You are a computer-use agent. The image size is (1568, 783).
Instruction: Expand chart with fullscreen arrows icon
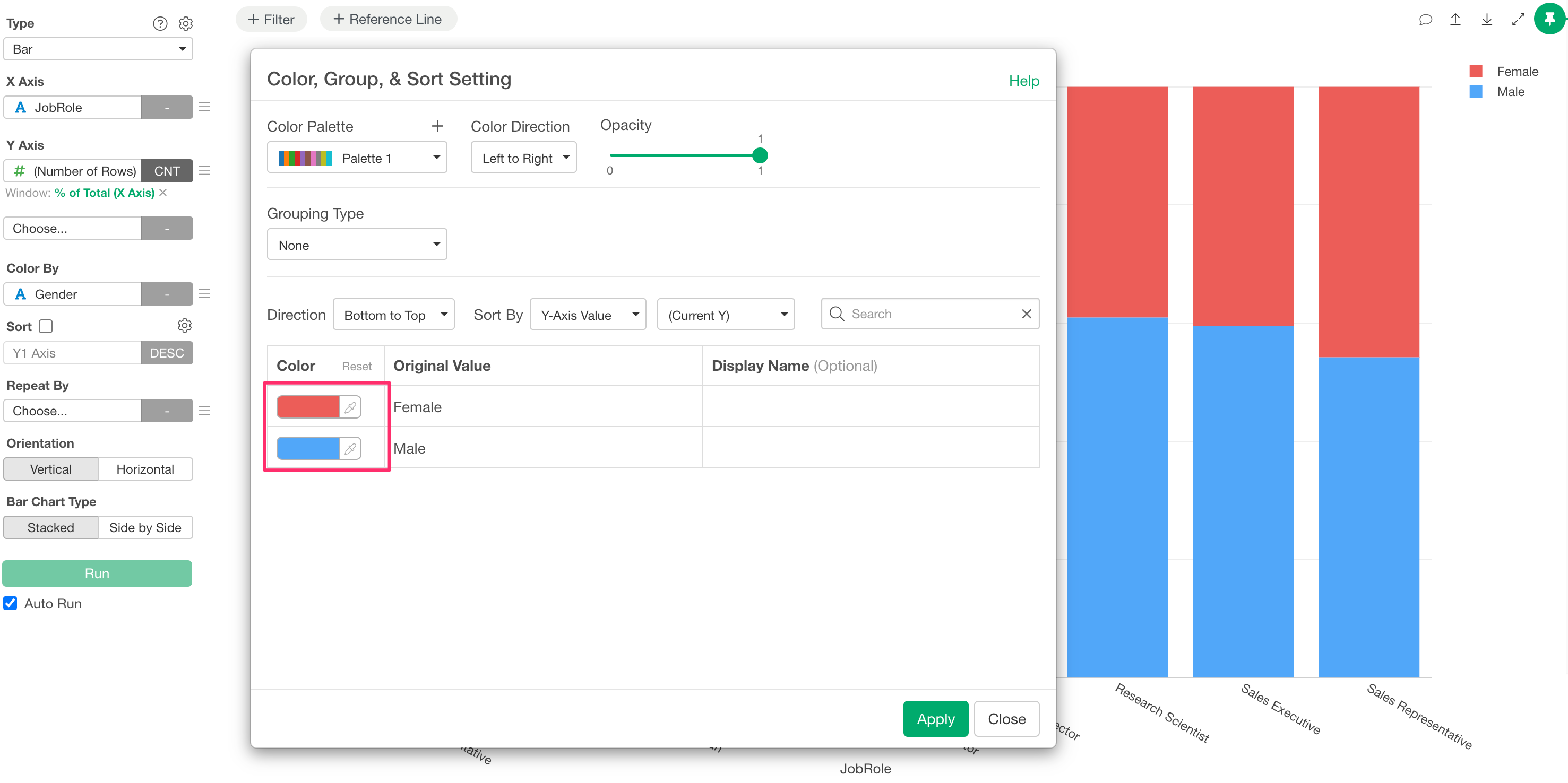coord(1518,20)
